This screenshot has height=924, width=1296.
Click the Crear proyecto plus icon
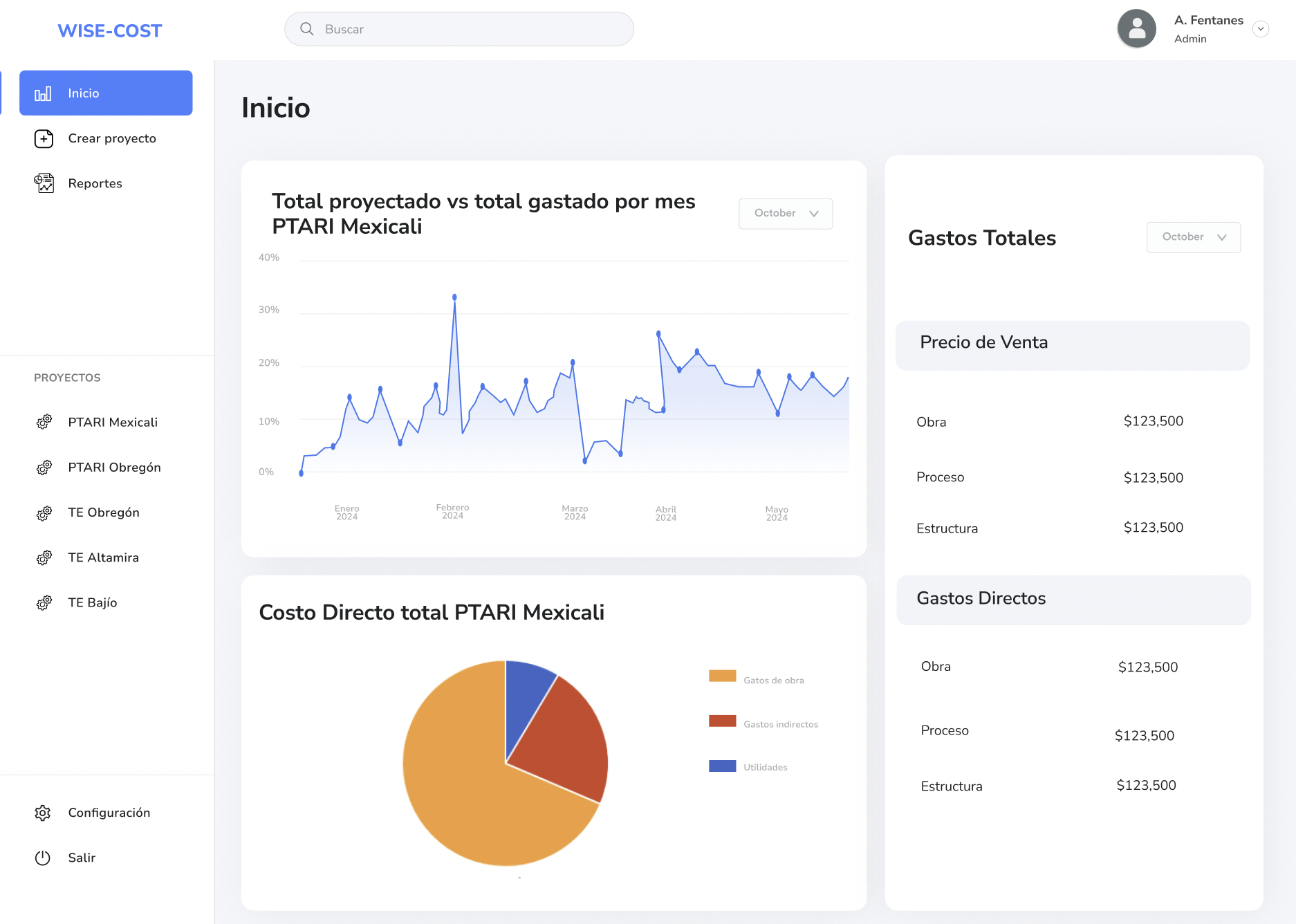click(44, 138)
